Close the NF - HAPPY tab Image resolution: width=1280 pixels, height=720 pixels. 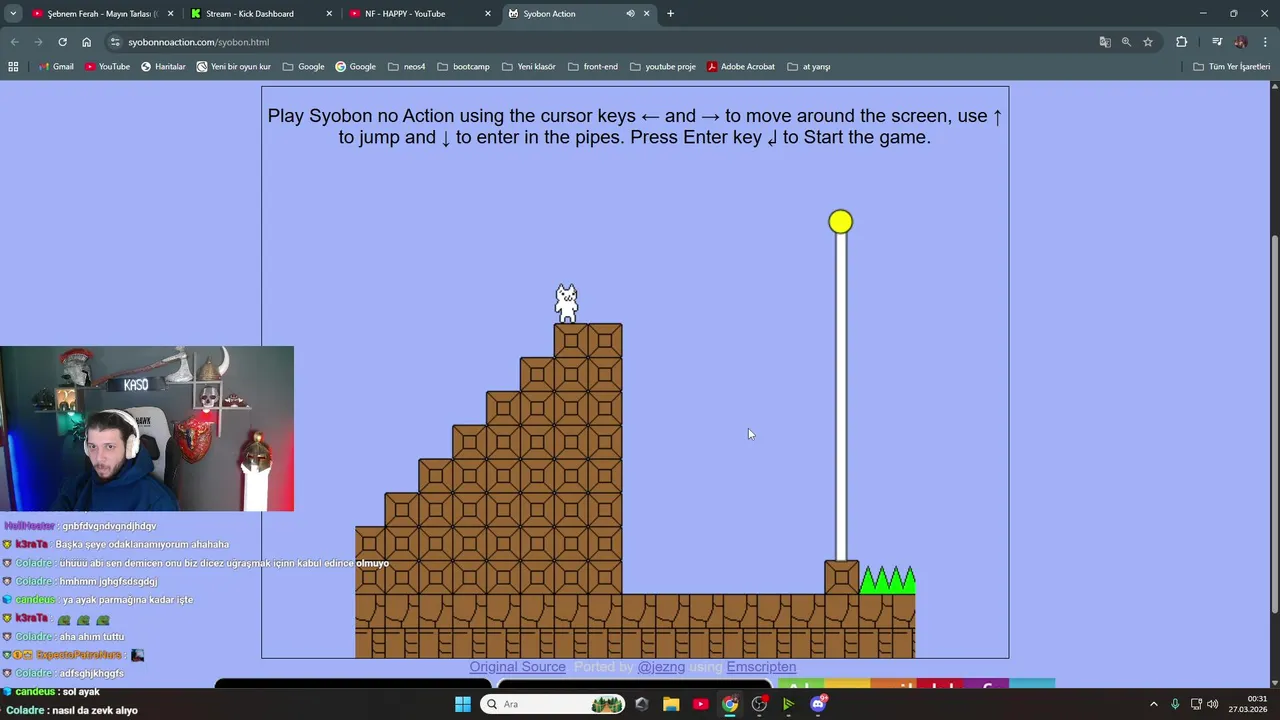coord(488,14)
